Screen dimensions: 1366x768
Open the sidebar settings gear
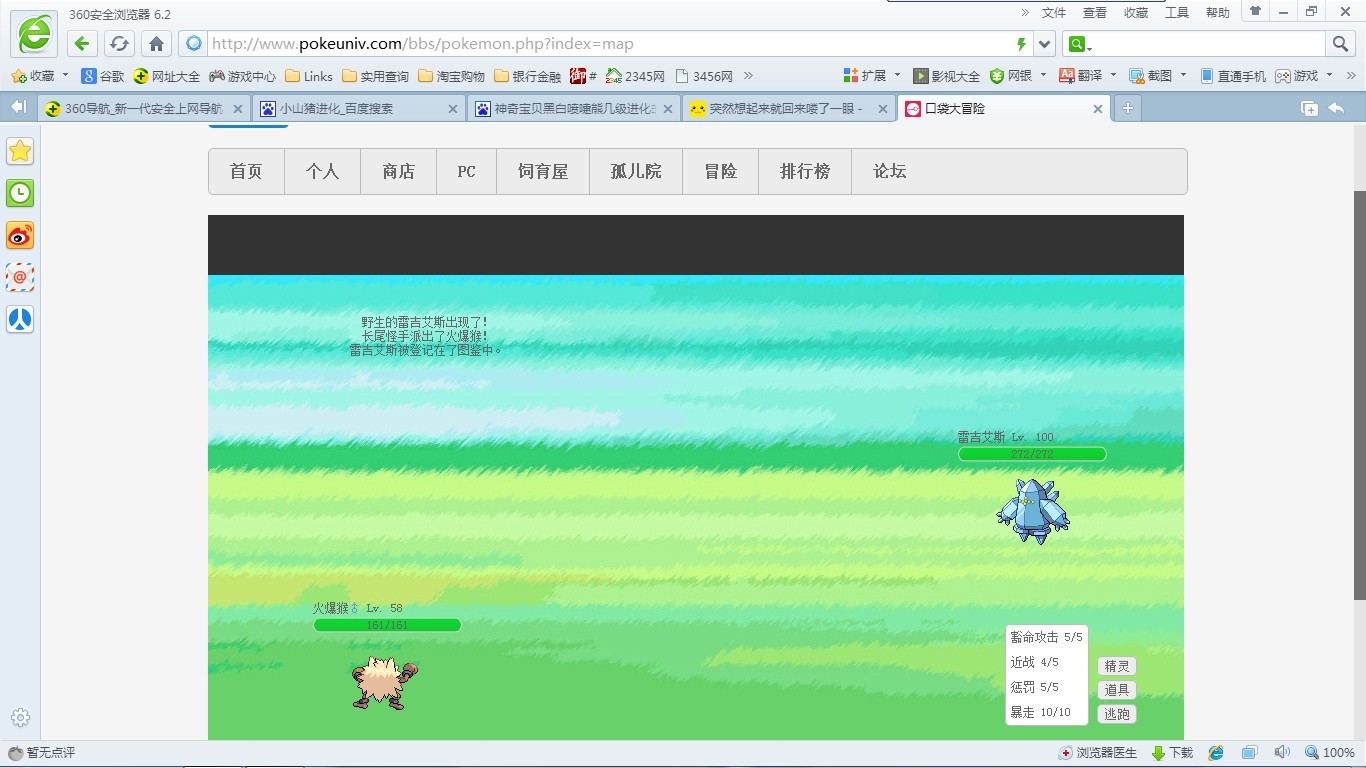point(20,717)
